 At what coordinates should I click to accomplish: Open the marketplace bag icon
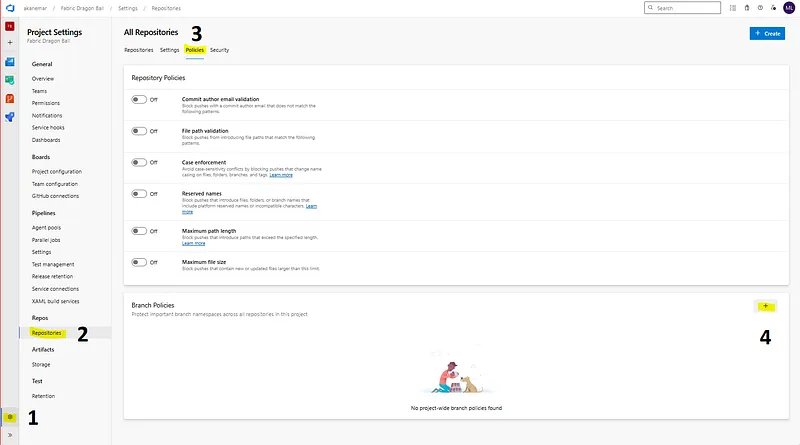pyautogui.click(x=747, y=8)
